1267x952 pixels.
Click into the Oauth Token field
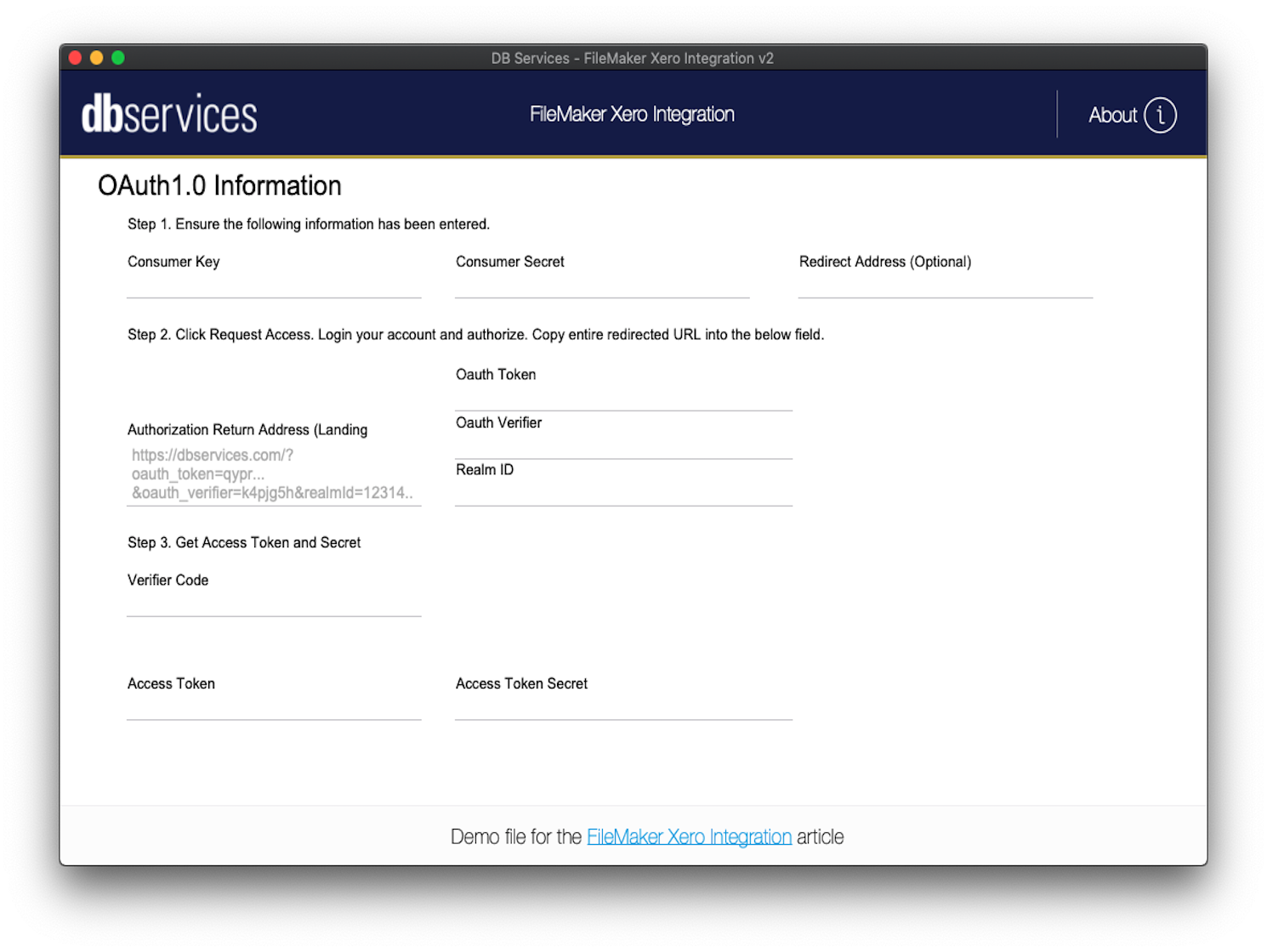623,399
